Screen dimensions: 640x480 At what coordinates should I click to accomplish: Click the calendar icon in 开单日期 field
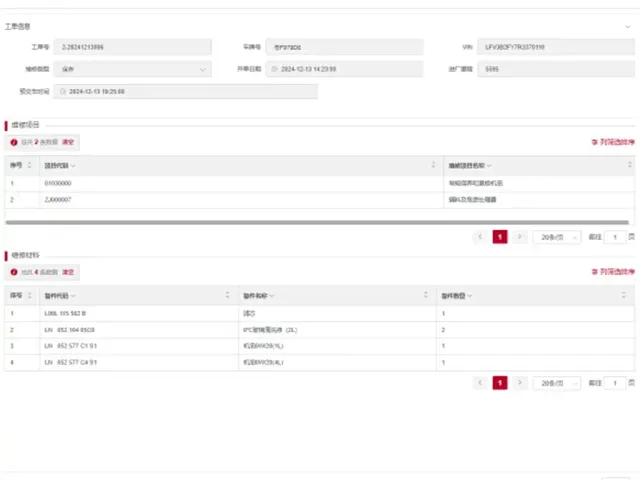click(x=274, y=69)
